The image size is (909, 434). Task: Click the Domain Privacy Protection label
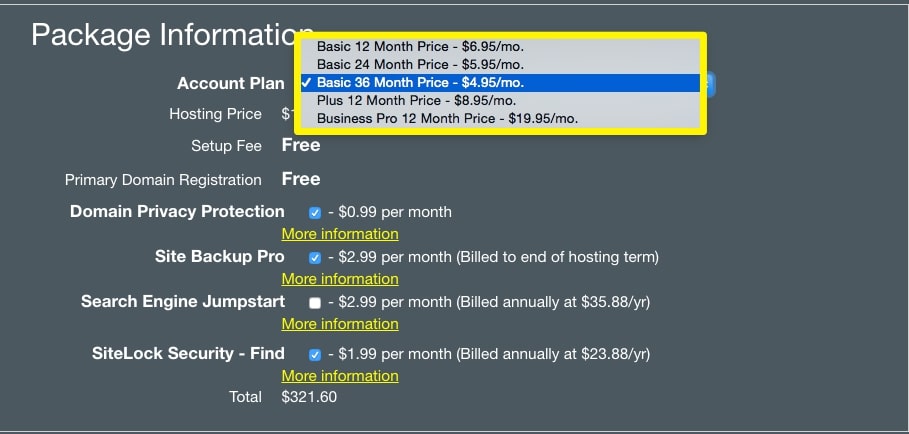pos(177,212)
